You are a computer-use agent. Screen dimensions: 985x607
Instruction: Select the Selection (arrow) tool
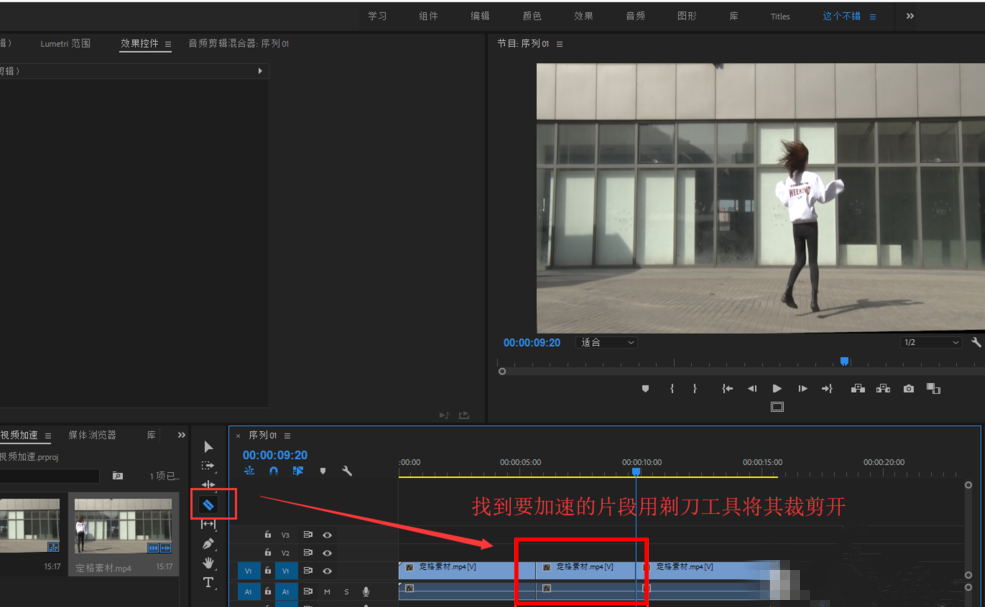(x=208, y=447)
